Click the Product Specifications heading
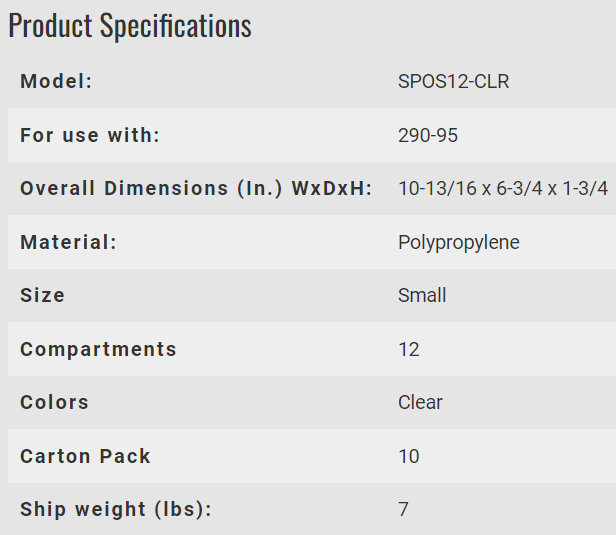 click(130, 26)
